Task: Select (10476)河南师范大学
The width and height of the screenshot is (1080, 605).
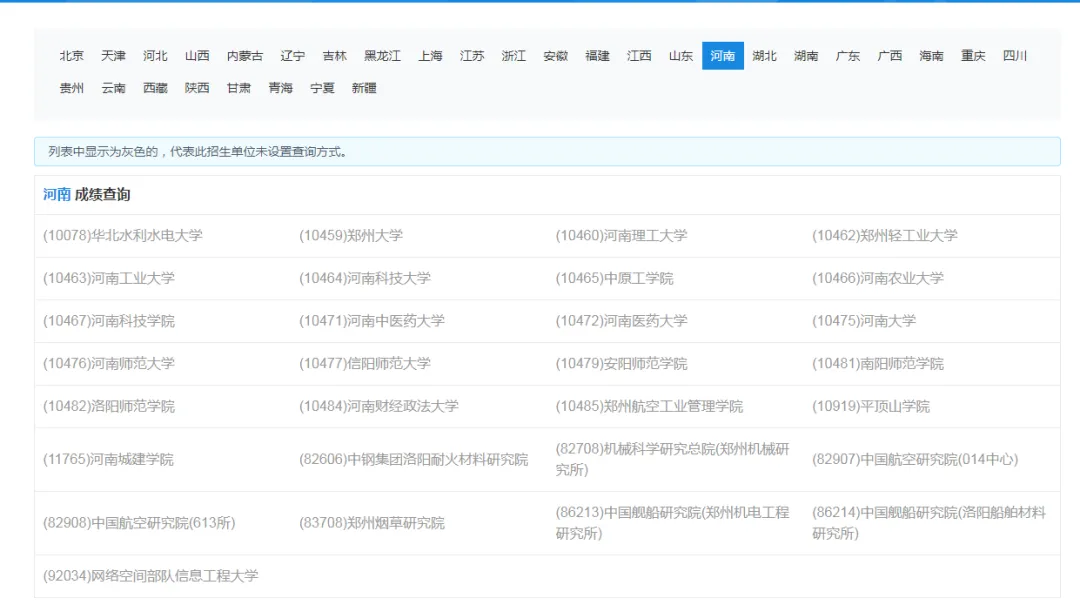Action: 109,364
